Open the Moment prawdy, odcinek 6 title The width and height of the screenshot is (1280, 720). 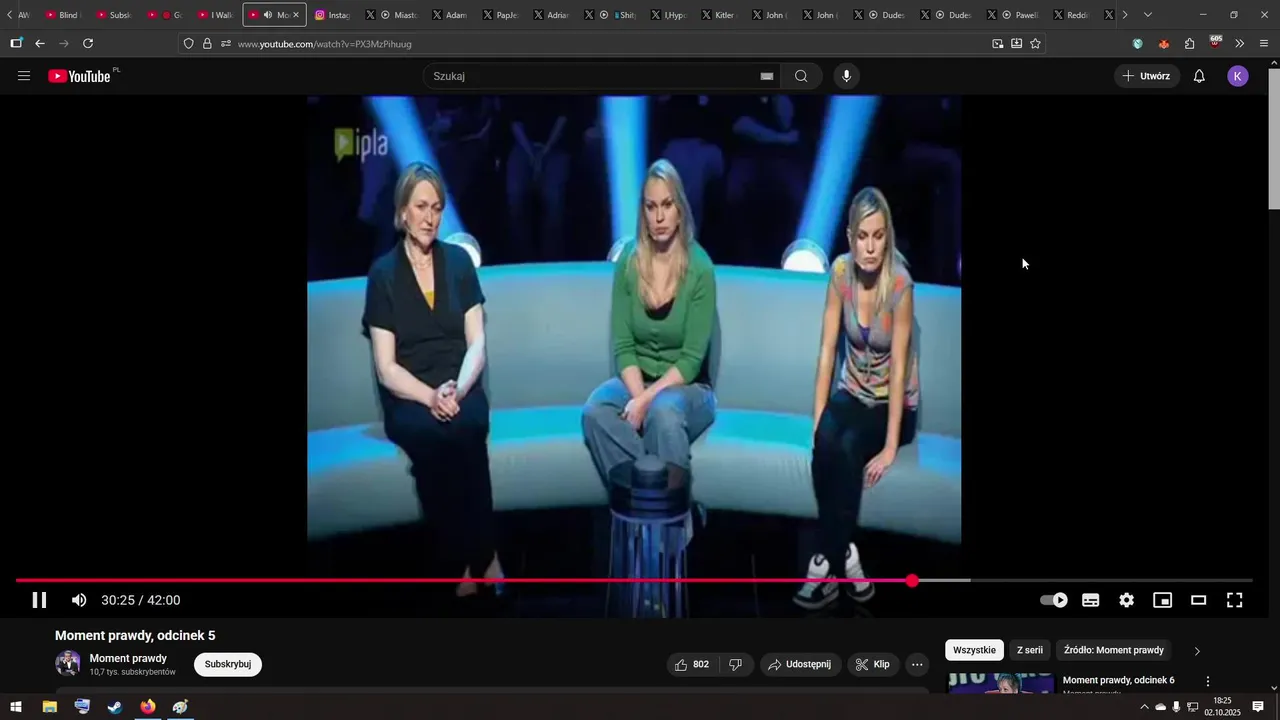(1118, 680)
